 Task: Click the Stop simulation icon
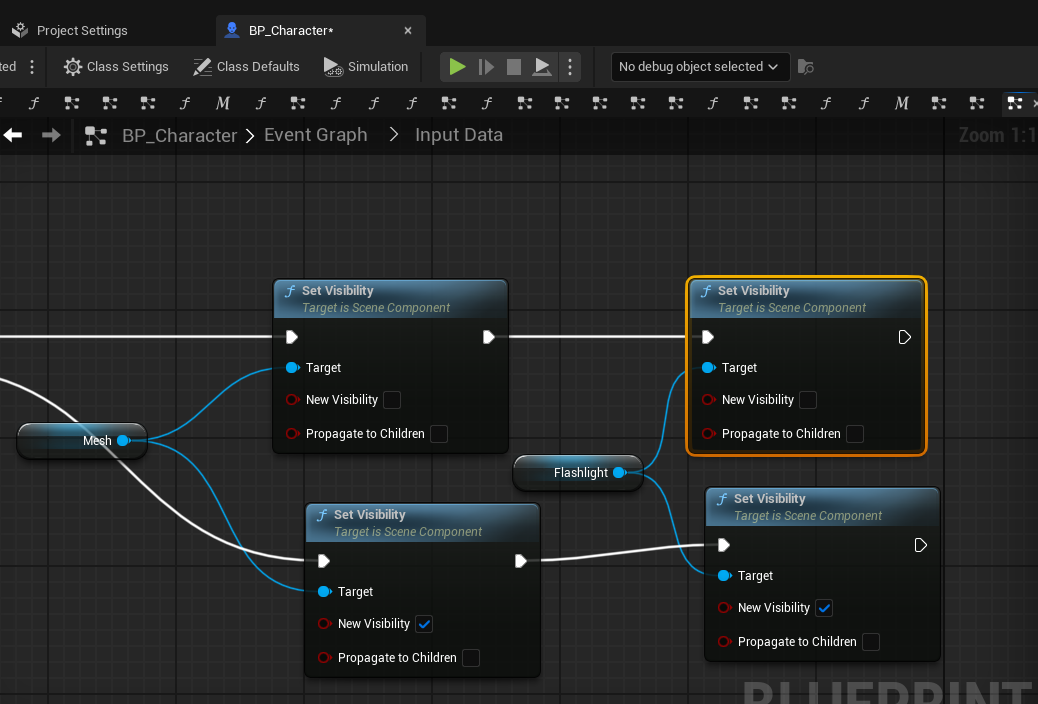514,67
